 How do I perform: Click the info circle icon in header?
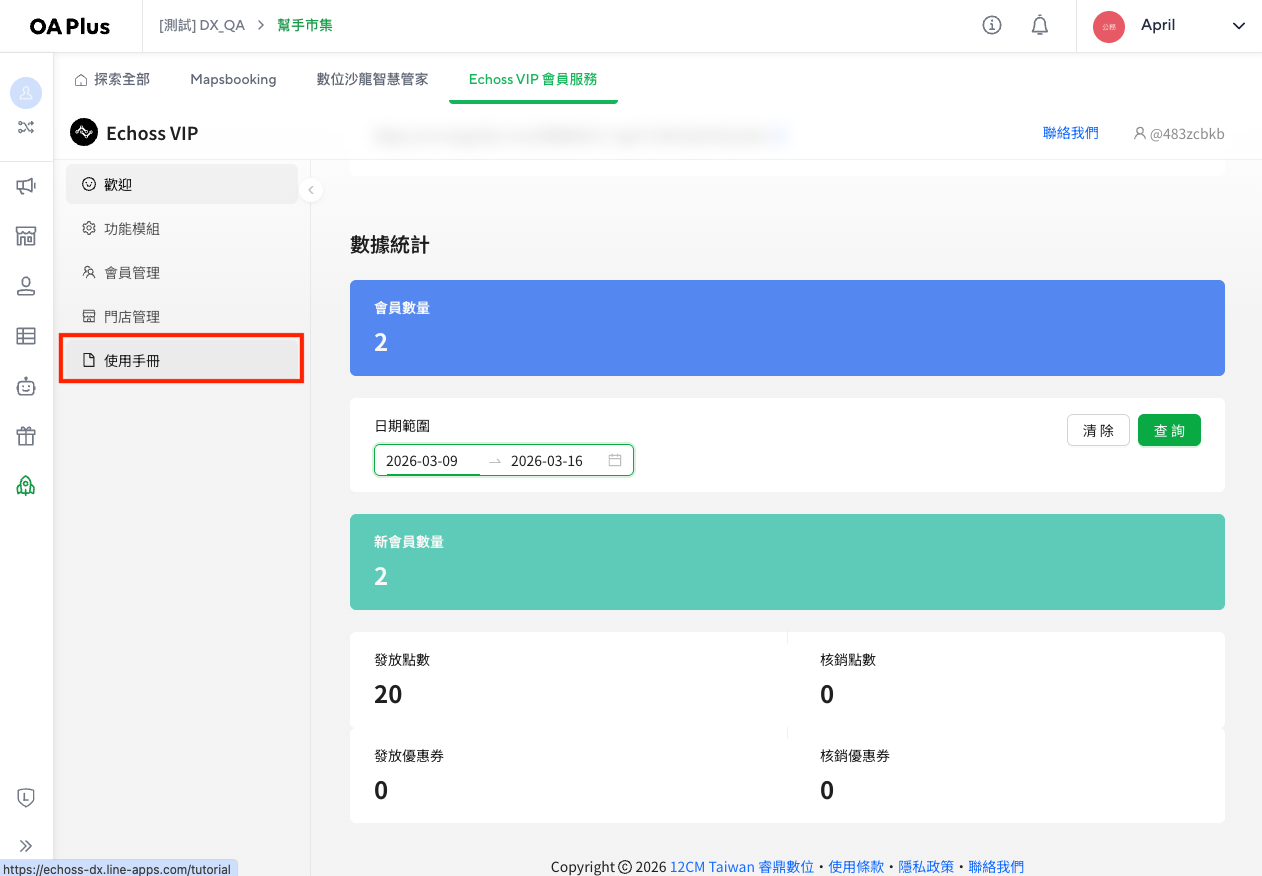coord(992,25)
